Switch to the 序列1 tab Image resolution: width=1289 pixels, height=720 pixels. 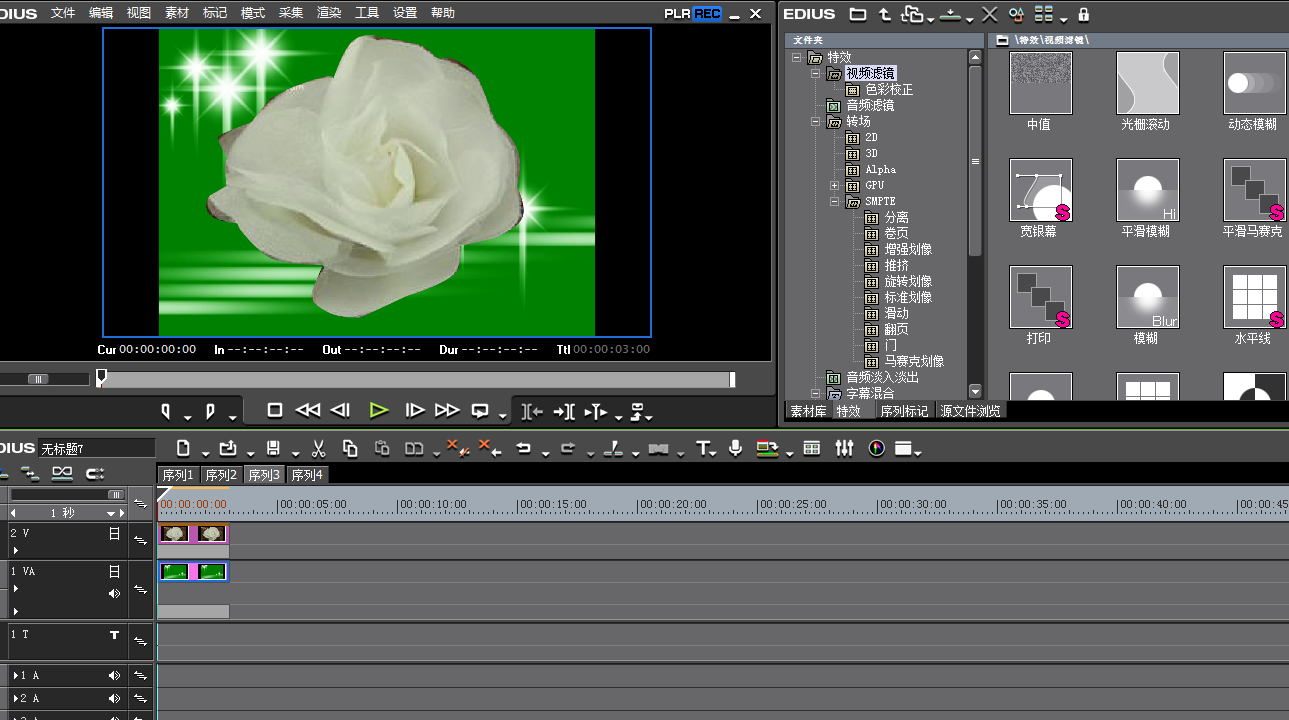point(178,475)
